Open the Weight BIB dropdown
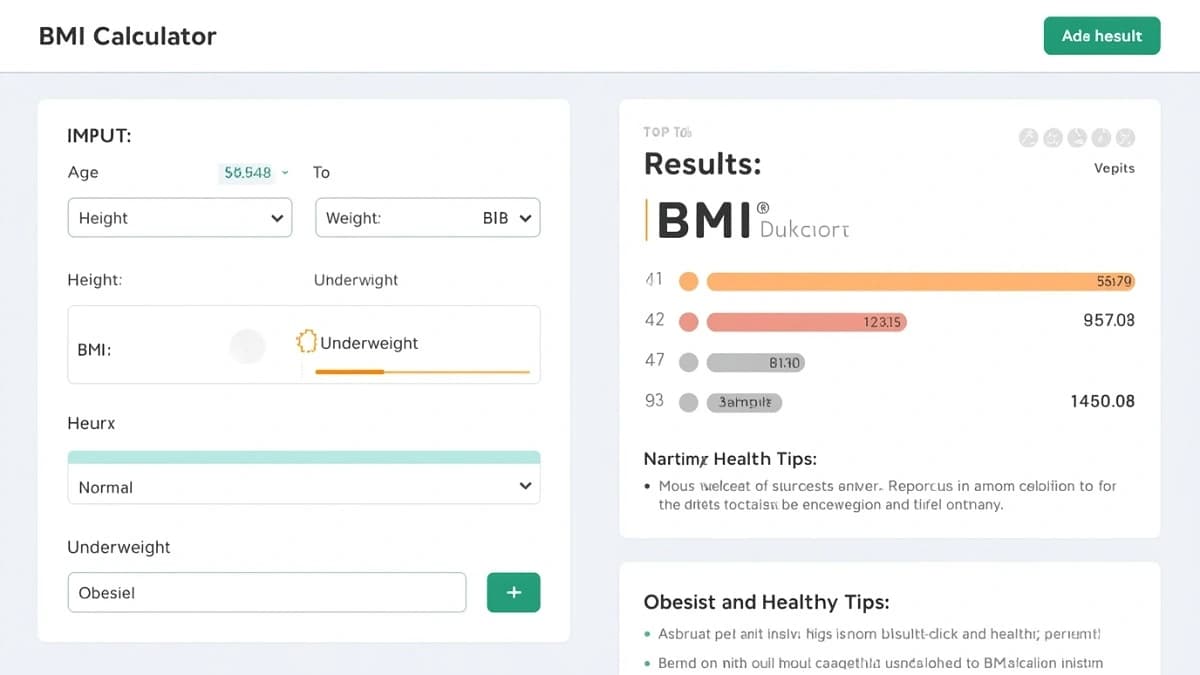Viewport: 1200px width, 675px height. (x=427, y=217)
